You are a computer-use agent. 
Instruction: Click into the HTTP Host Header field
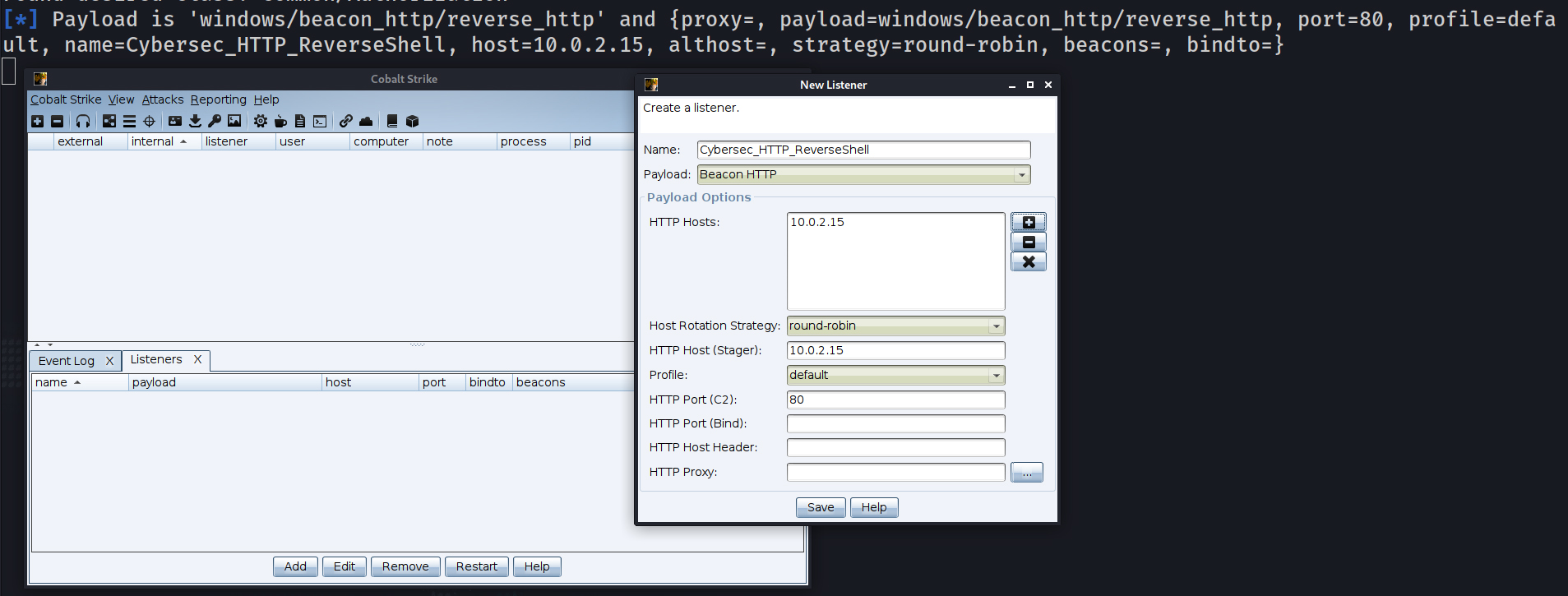pos(895,447)
